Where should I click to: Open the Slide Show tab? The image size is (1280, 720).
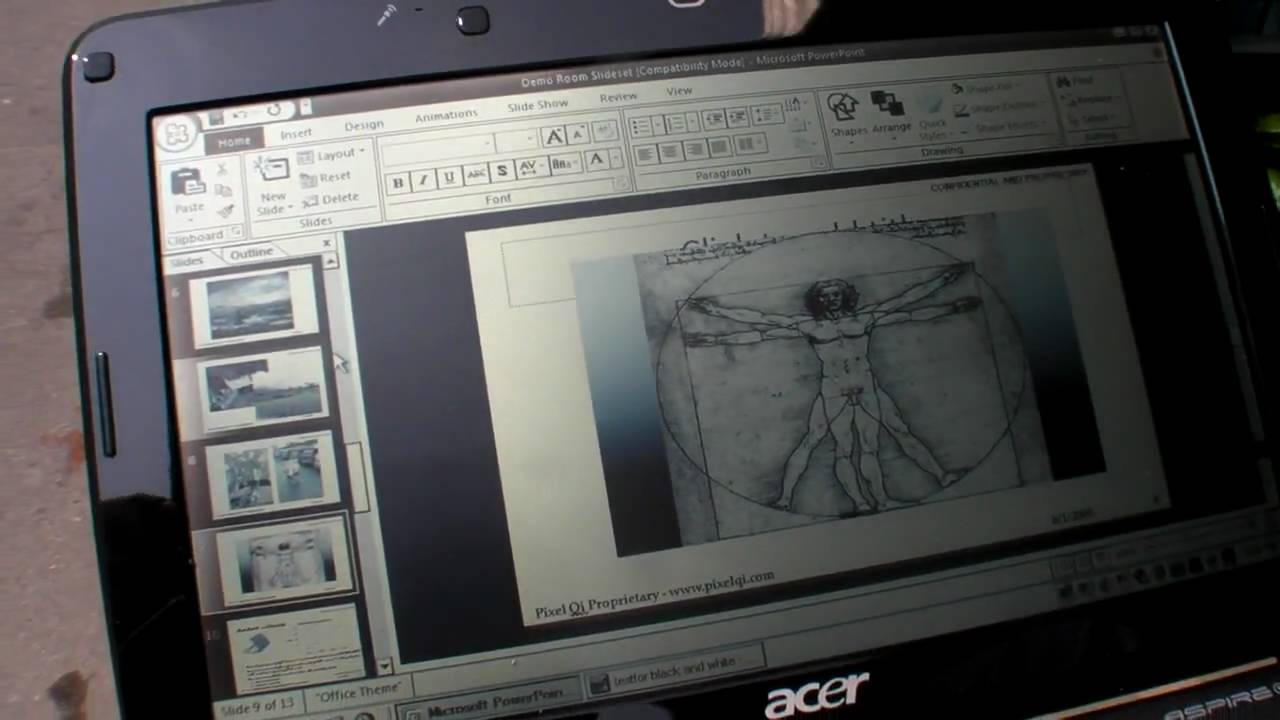click(x=538, y=105)
